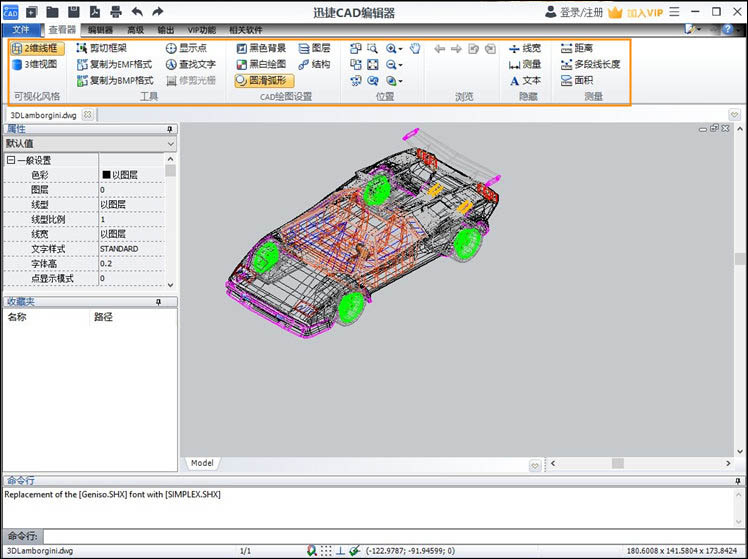
Task: Open the zoom out dropdown arrow
Action: click(x=400, y=65)
